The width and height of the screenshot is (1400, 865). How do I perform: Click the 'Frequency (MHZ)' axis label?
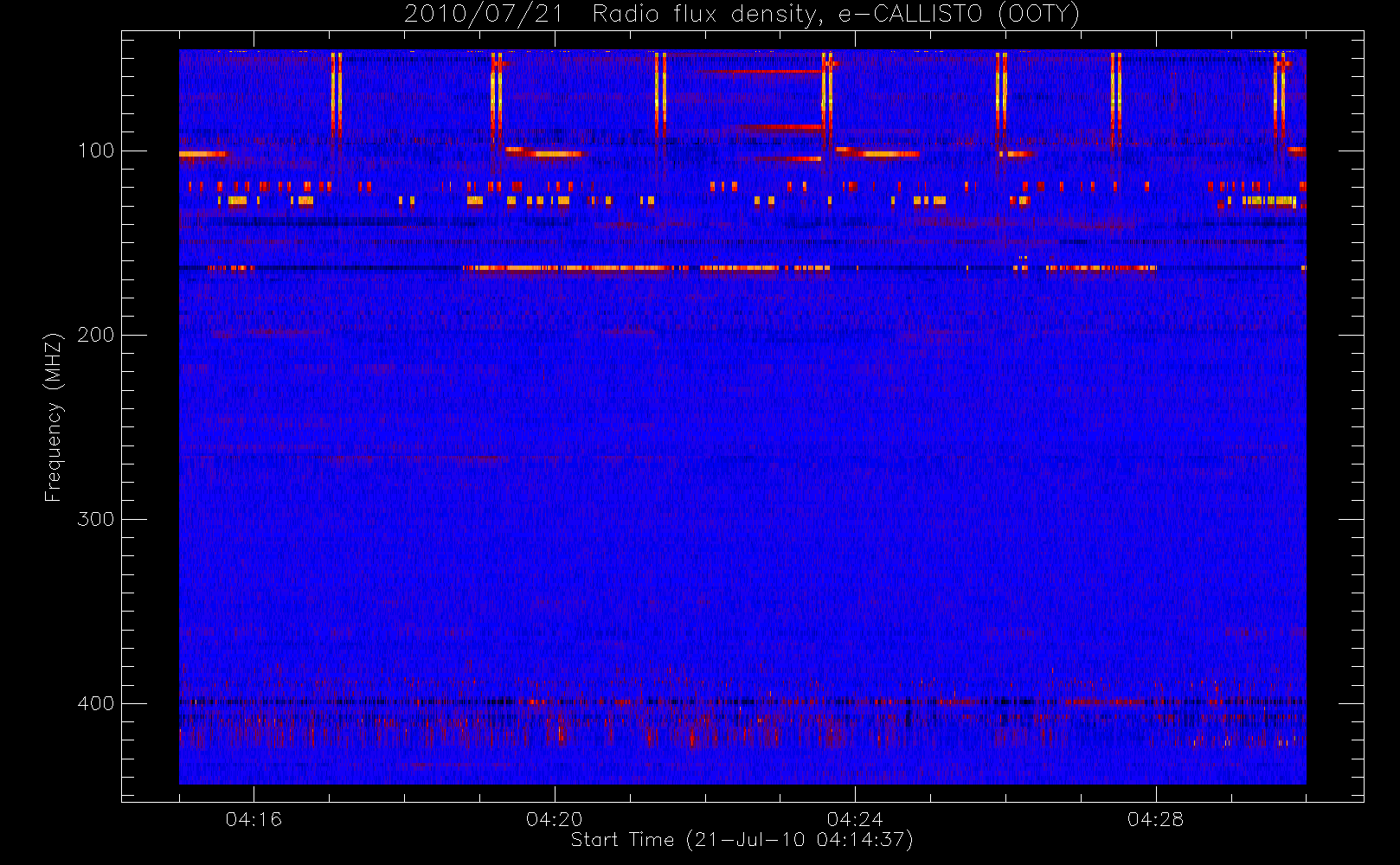54,417
